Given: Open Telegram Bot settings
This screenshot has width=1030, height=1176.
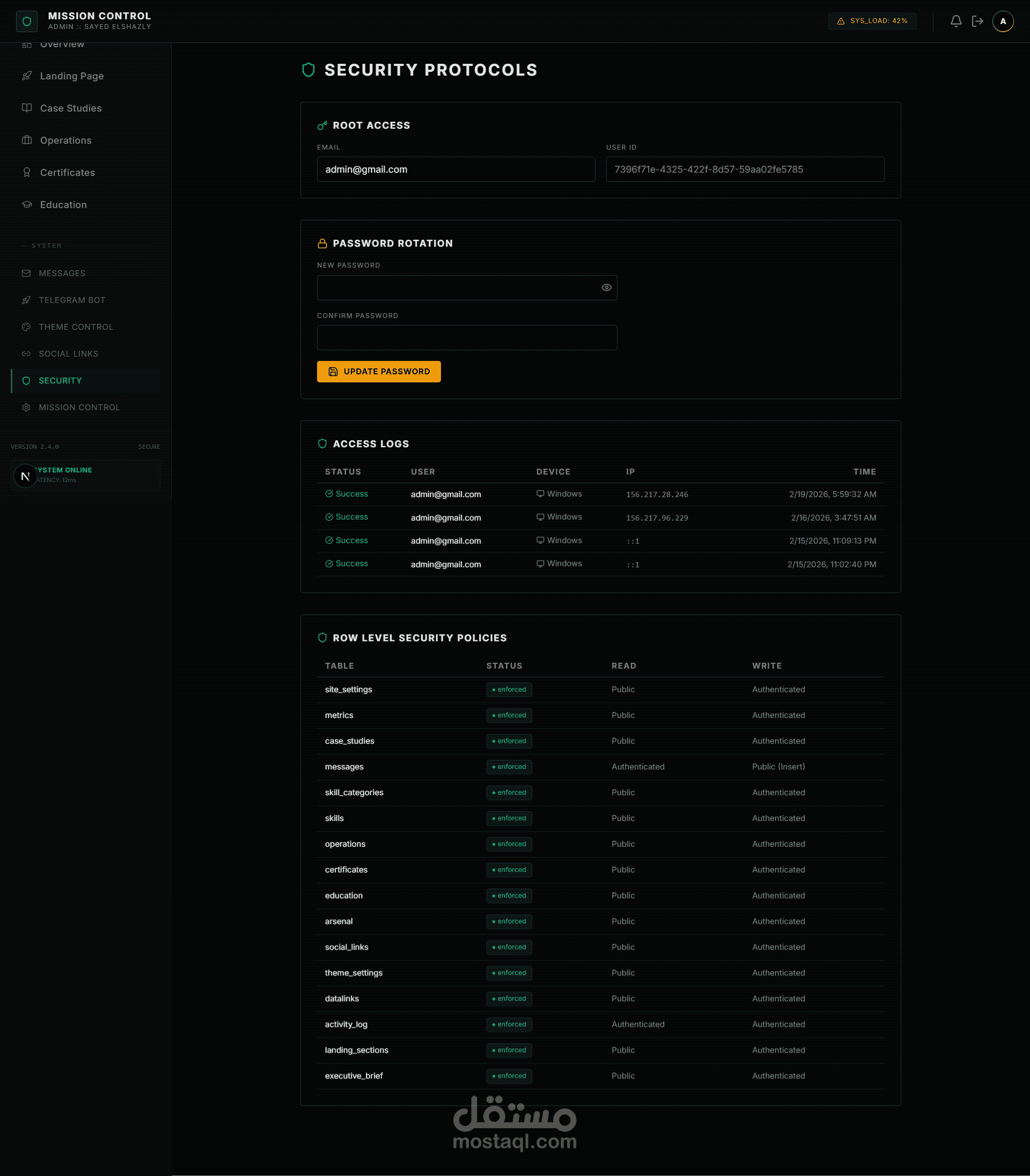Looking at the screenshot, I should [72, 300].
